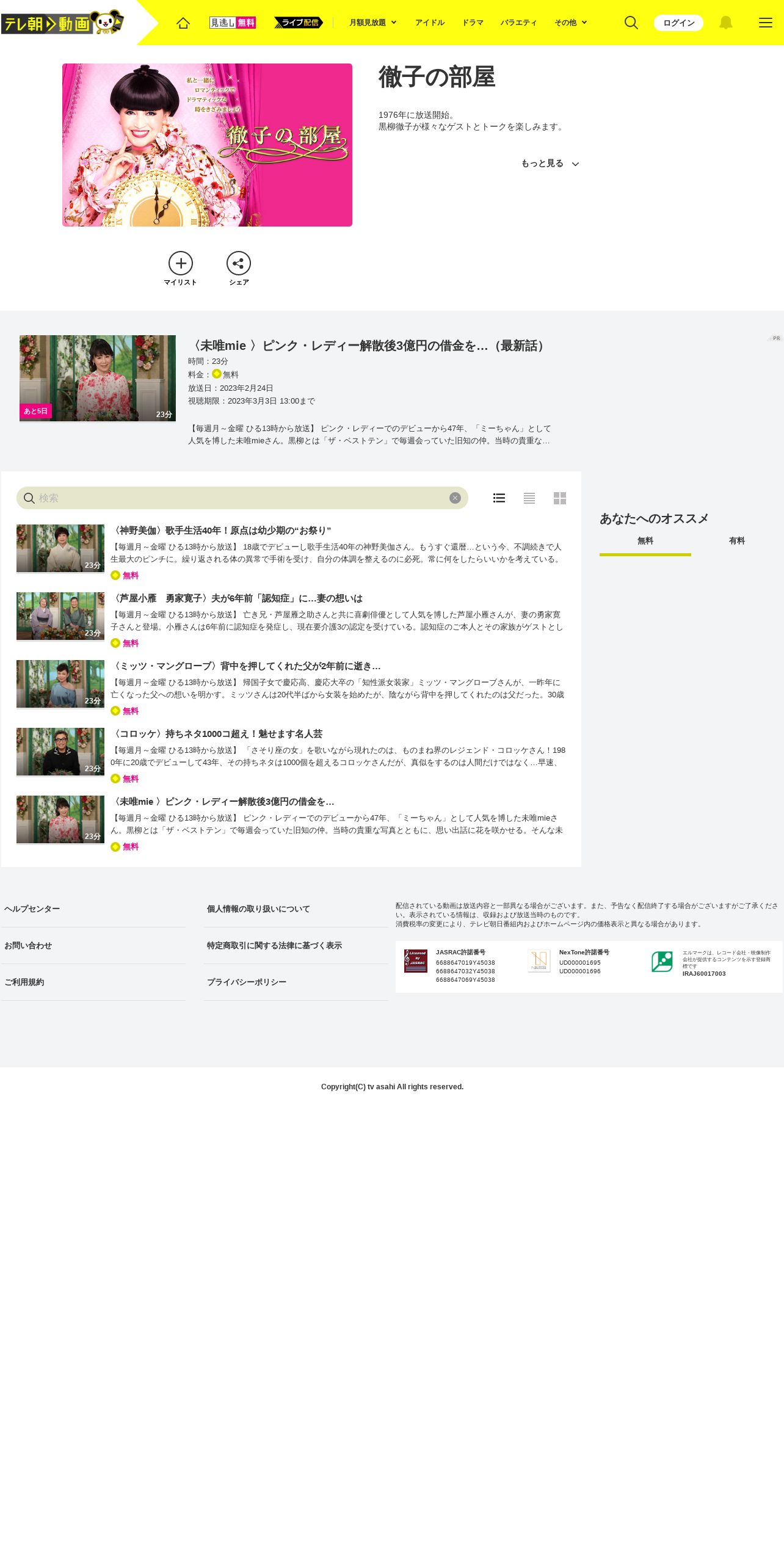This screenshot has width=784, height=1568.
Task: Open 神野美伽 episode thumbnail
Action: (60, 548)
